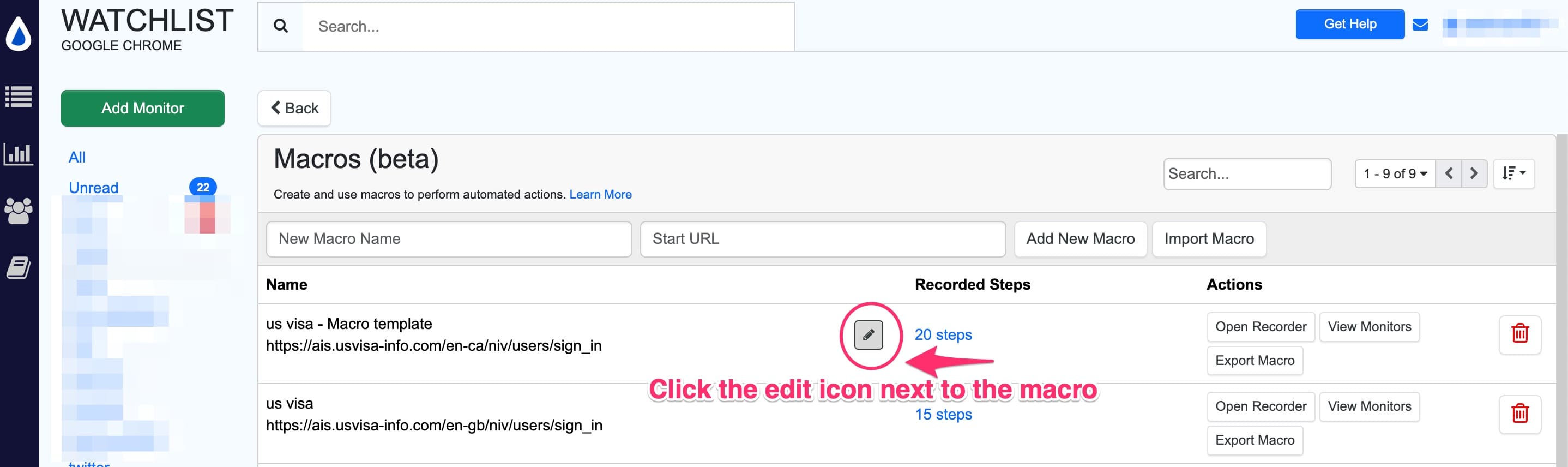The width and height of the screenshot is (1568, 467).
Task: Click the trash icon for second us visa macro
Action: [1519, 414]
